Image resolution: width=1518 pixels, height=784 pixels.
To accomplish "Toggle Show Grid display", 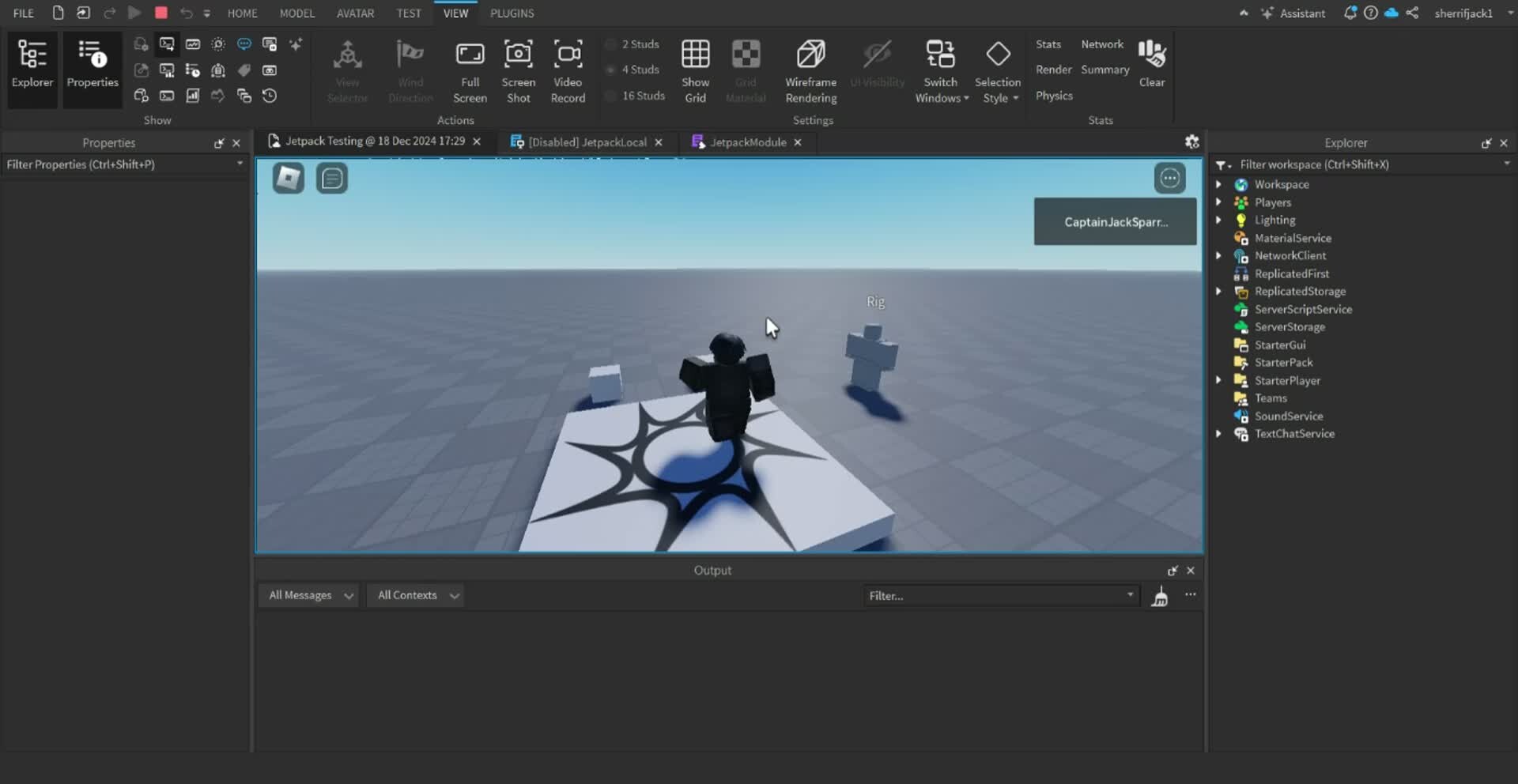I will 695,70.
